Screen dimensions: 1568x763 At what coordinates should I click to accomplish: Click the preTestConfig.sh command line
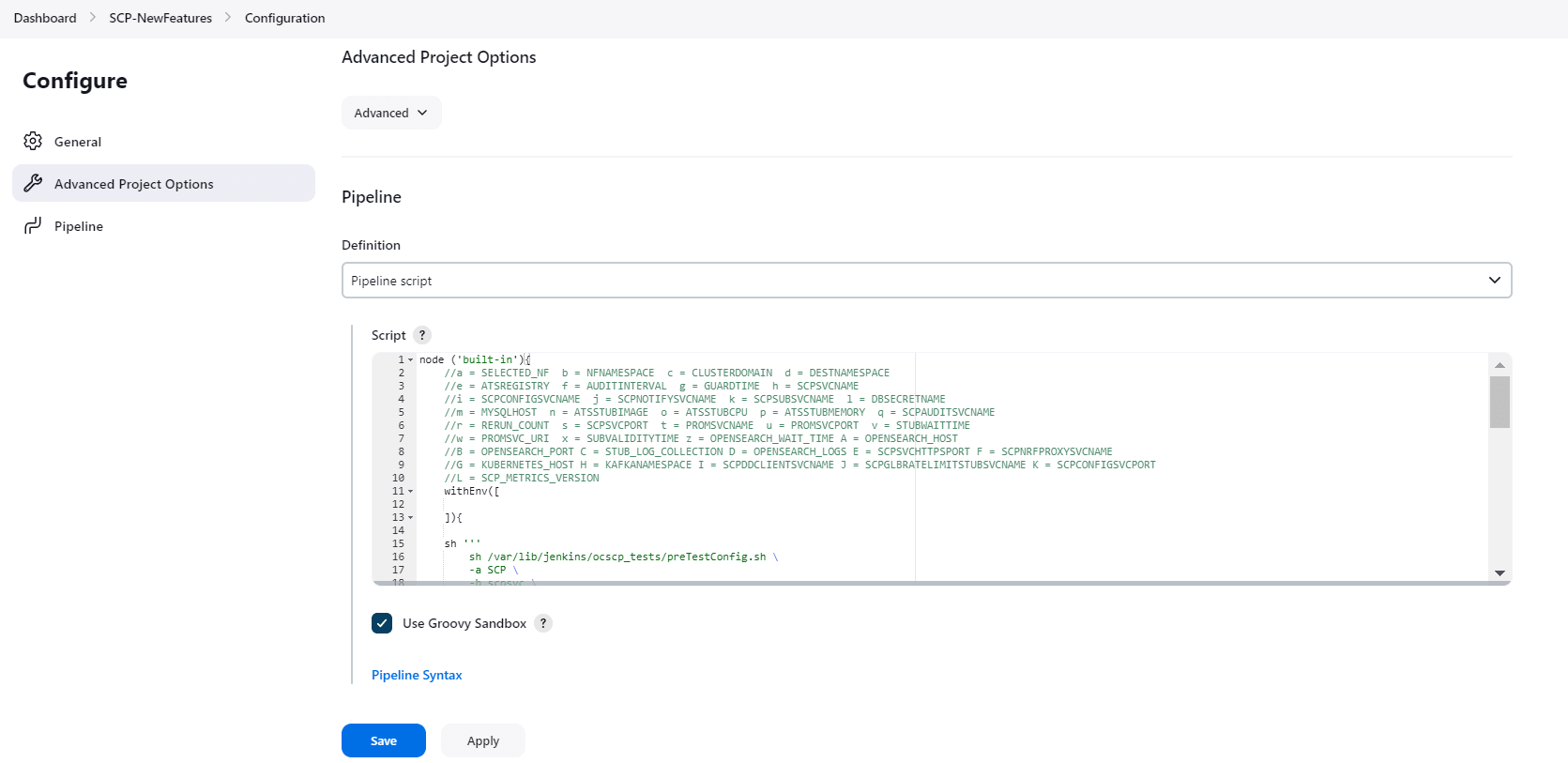tap(623, 557)
